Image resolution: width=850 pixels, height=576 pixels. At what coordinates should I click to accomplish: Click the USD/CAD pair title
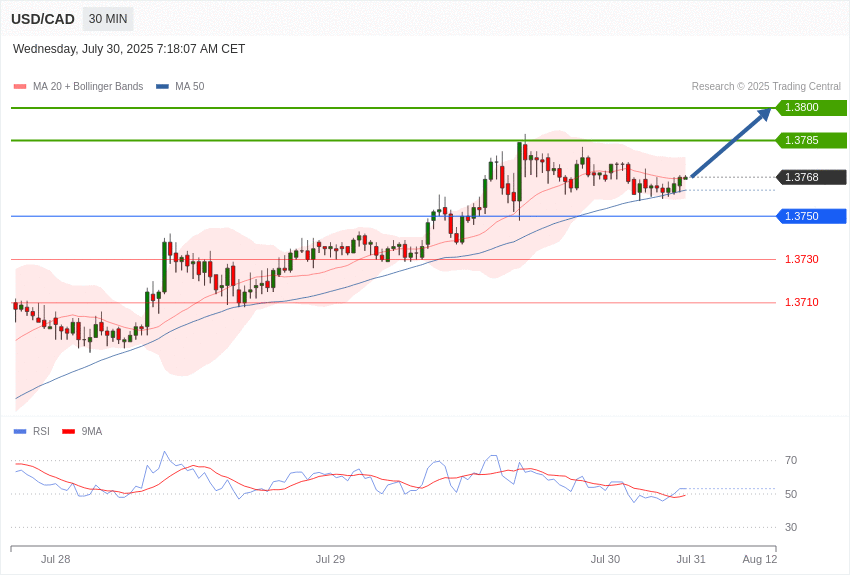pyautogui.click(x=43, y=19)
